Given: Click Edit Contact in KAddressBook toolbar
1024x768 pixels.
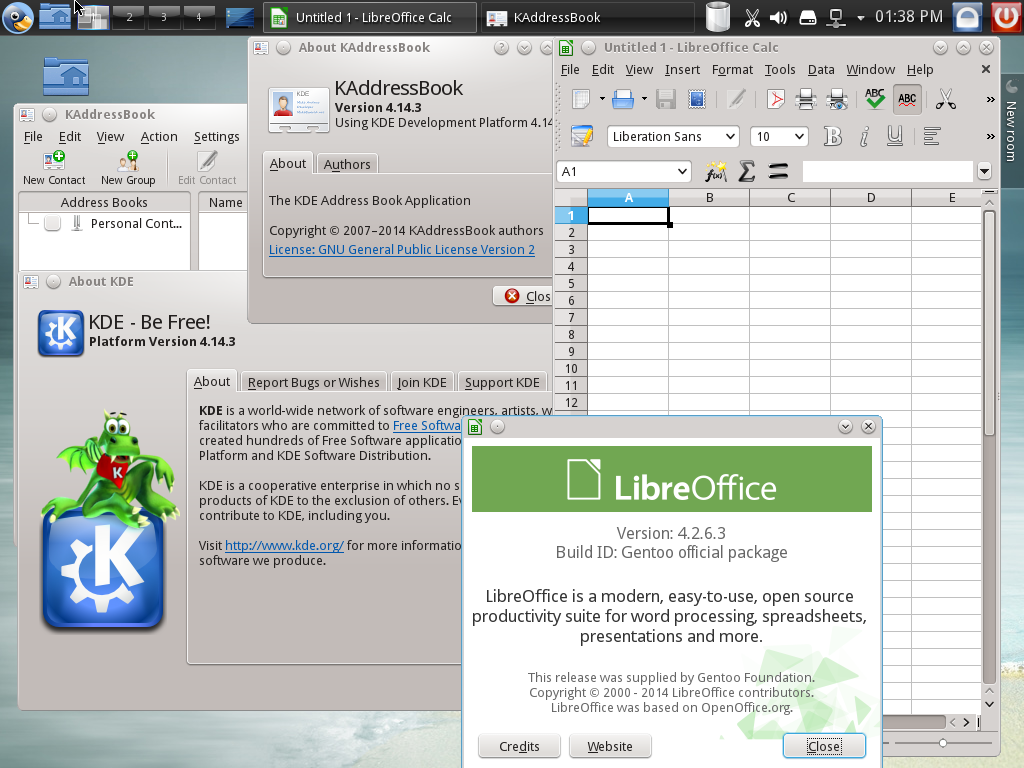Looking at the screenshot, I should [x=207, y=168].
